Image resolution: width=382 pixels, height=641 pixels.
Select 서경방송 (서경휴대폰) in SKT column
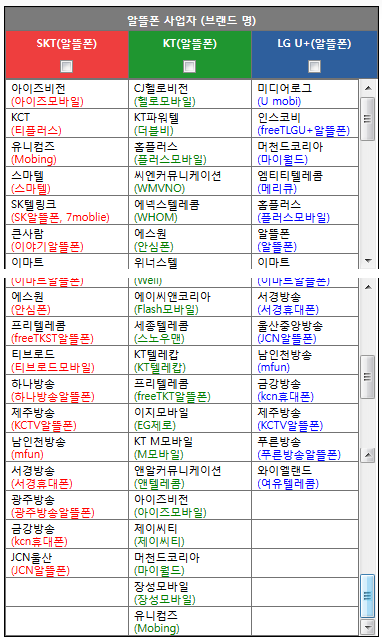[67, 476]
